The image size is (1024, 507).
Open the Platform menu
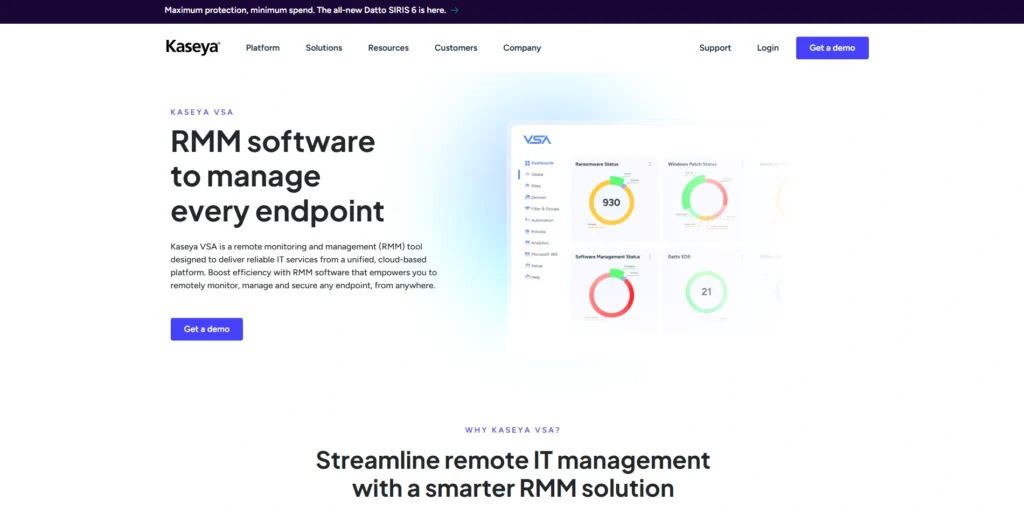pos(263,48)
